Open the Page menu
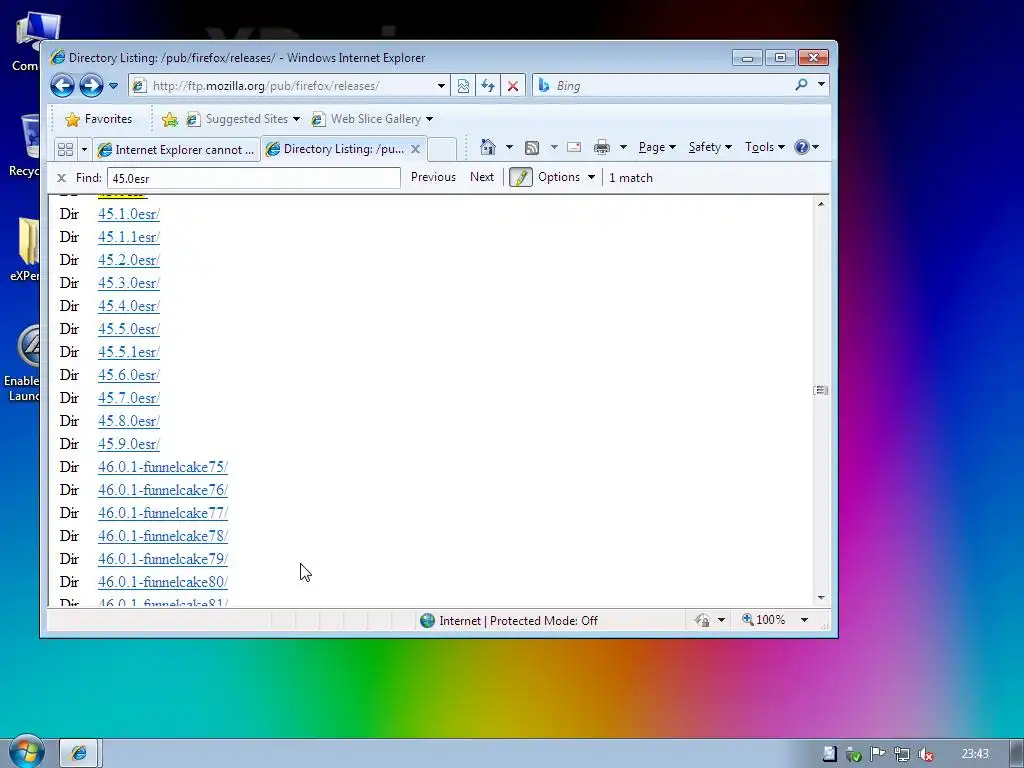The image size is (1024, 768). (x=657, y=147)
